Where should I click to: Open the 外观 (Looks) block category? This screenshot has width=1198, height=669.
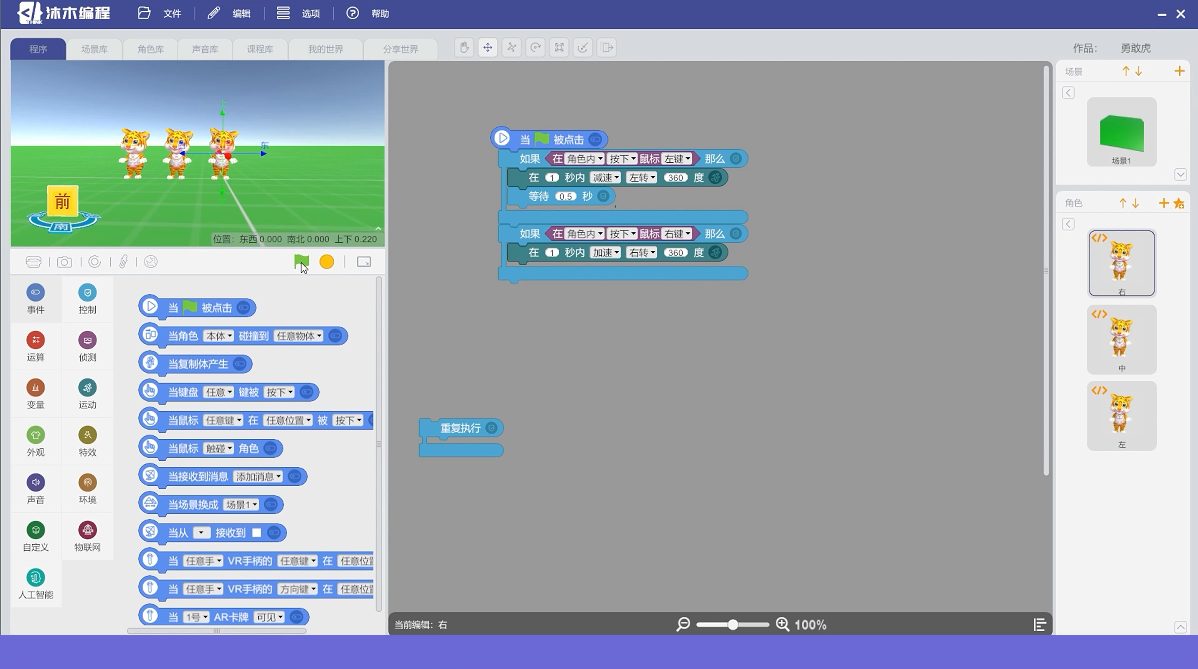35,441
